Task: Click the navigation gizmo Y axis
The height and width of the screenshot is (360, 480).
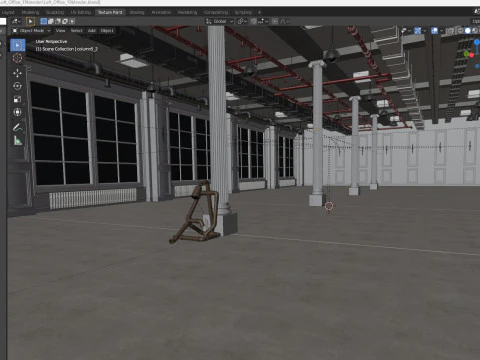Action: pyautogui.click(x=466, y=54)
